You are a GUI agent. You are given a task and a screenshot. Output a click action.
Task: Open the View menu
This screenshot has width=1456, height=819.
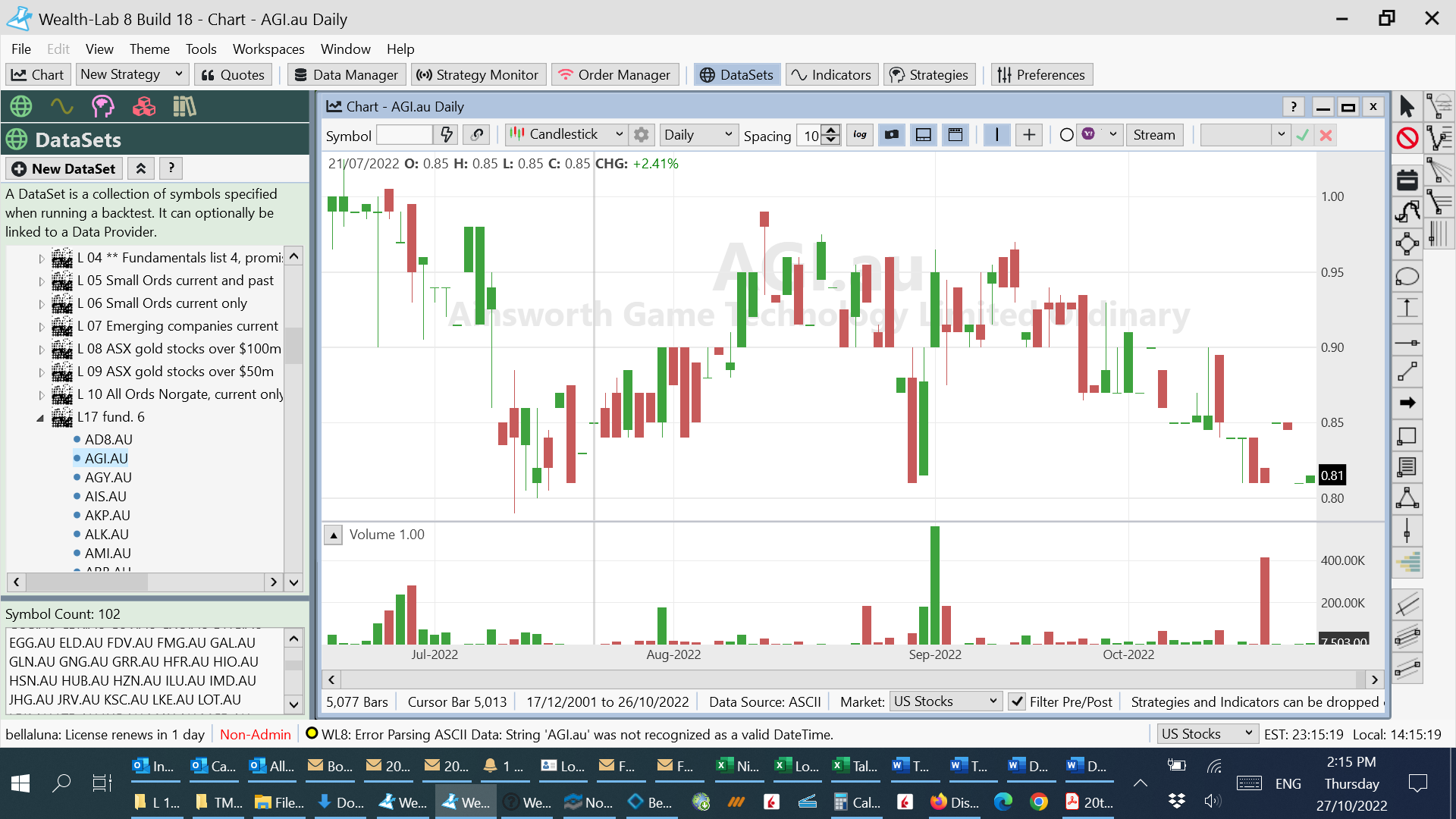(99, 49)
